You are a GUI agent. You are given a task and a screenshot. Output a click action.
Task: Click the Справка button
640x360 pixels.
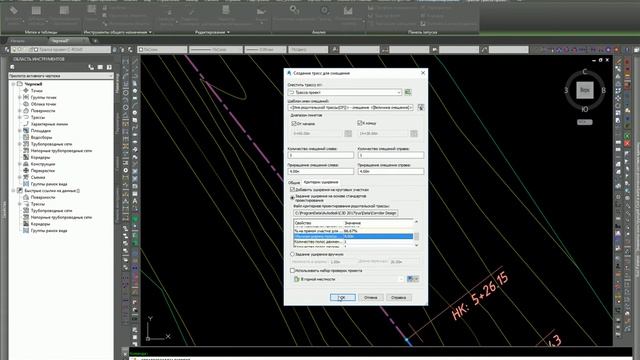coord(398,298)
